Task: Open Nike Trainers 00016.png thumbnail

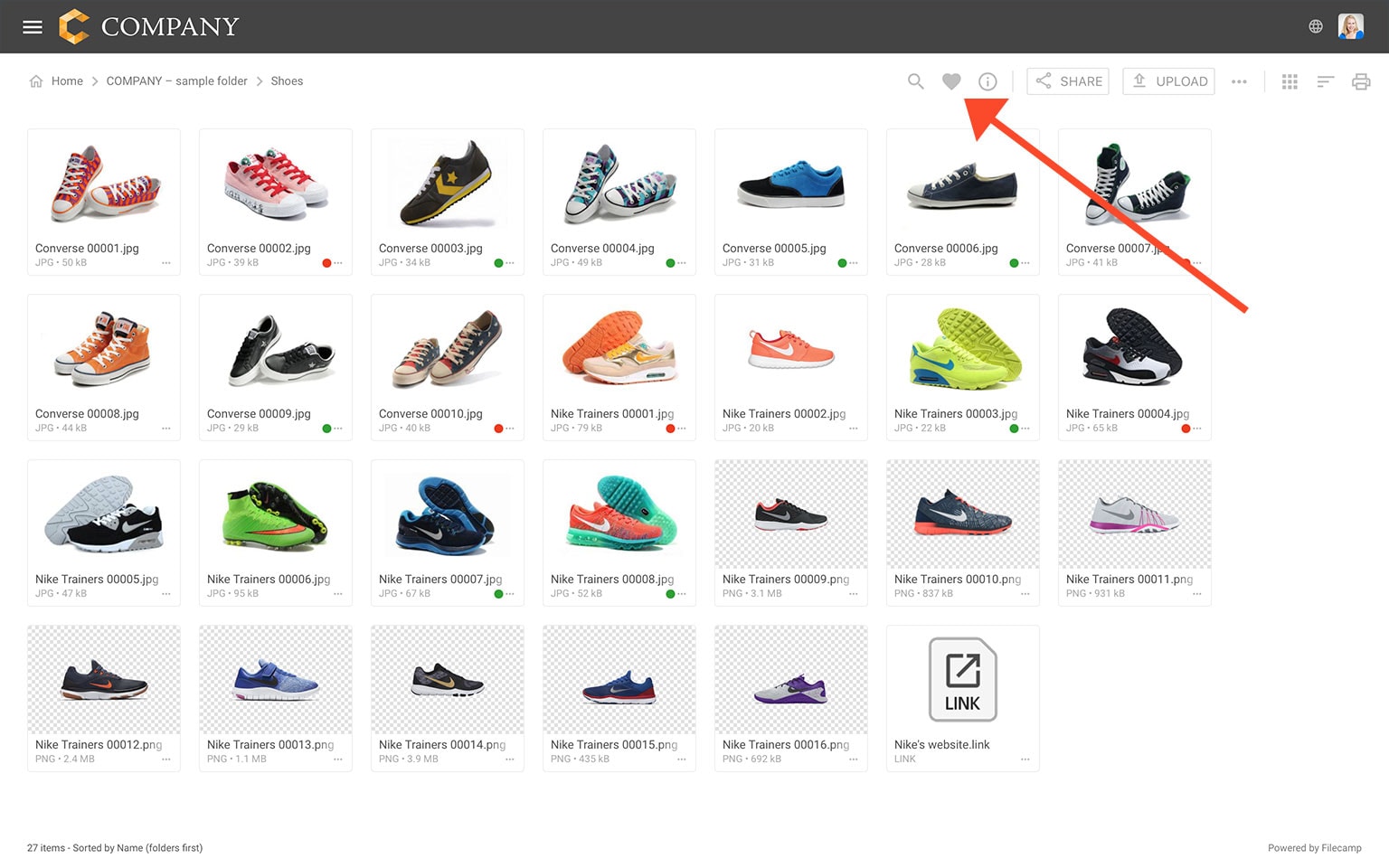Action: pyautogui.click(x=791, y=681)
